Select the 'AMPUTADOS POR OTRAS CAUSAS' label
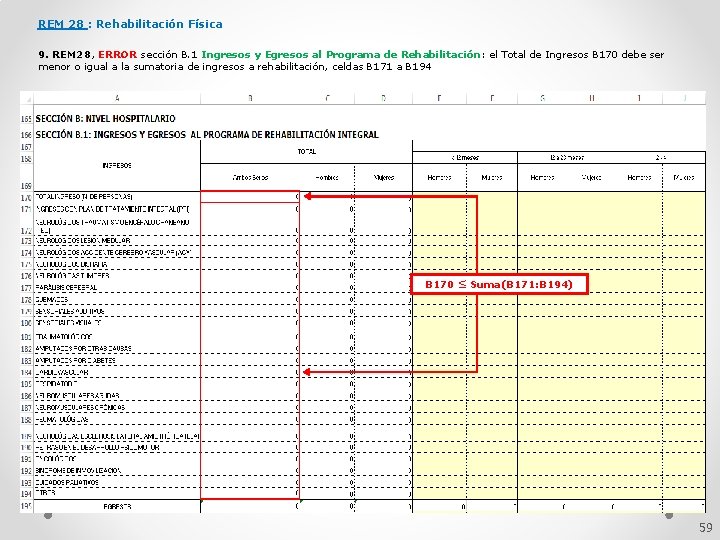720x540 pixels. pyautogui.click(x=84, y=349)
